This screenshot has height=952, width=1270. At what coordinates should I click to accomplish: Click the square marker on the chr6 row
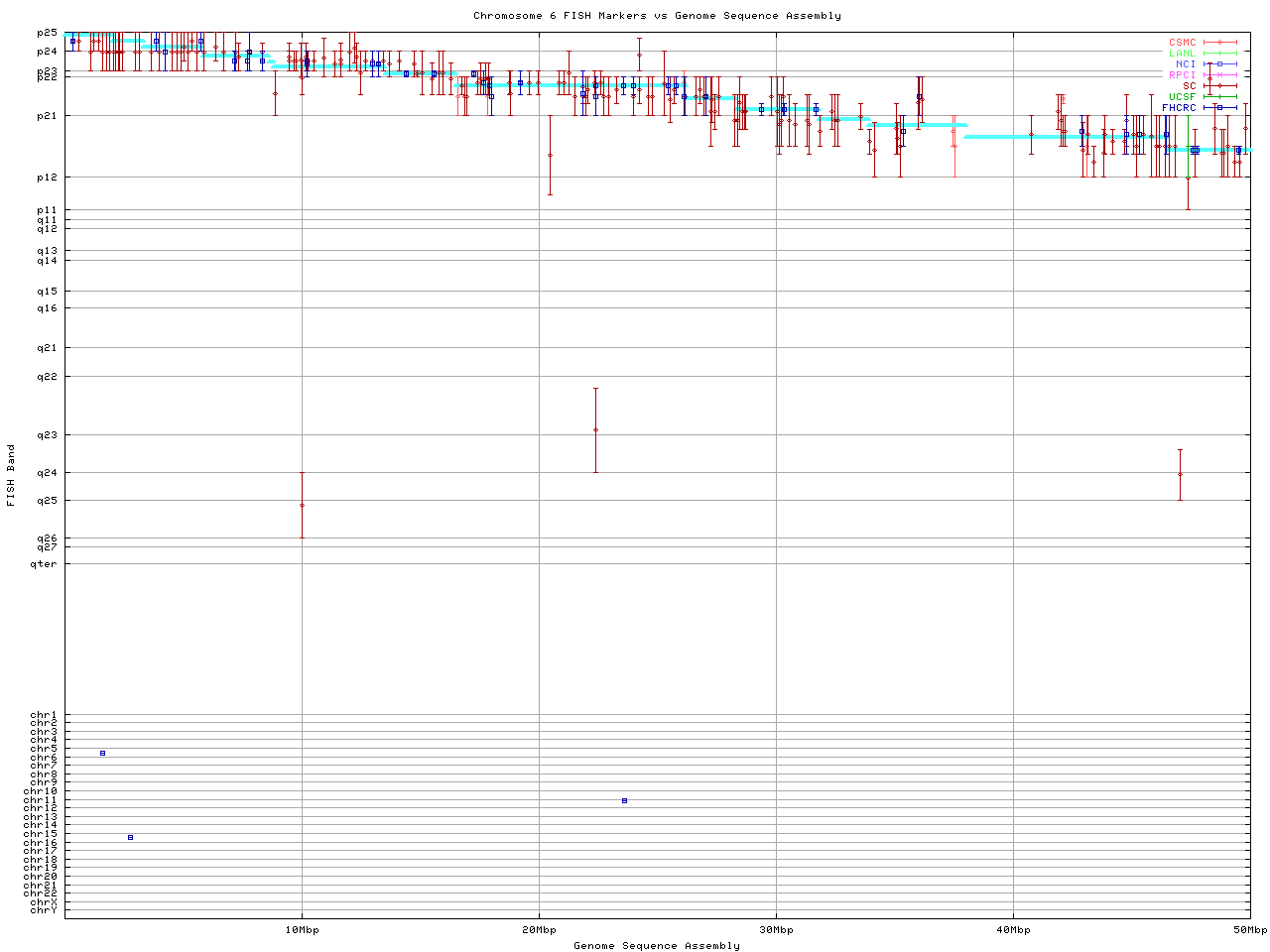102,754
